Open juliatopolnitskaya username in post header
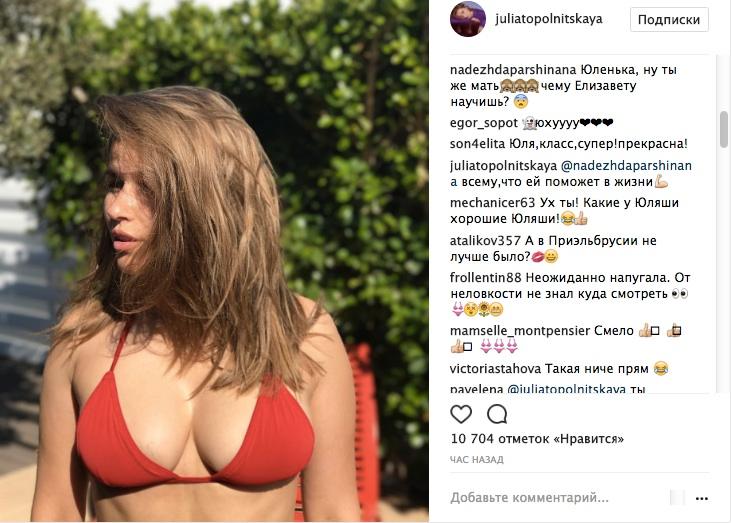Image resolution: width=731 pixels, height=523 pixels. (549, 19)
